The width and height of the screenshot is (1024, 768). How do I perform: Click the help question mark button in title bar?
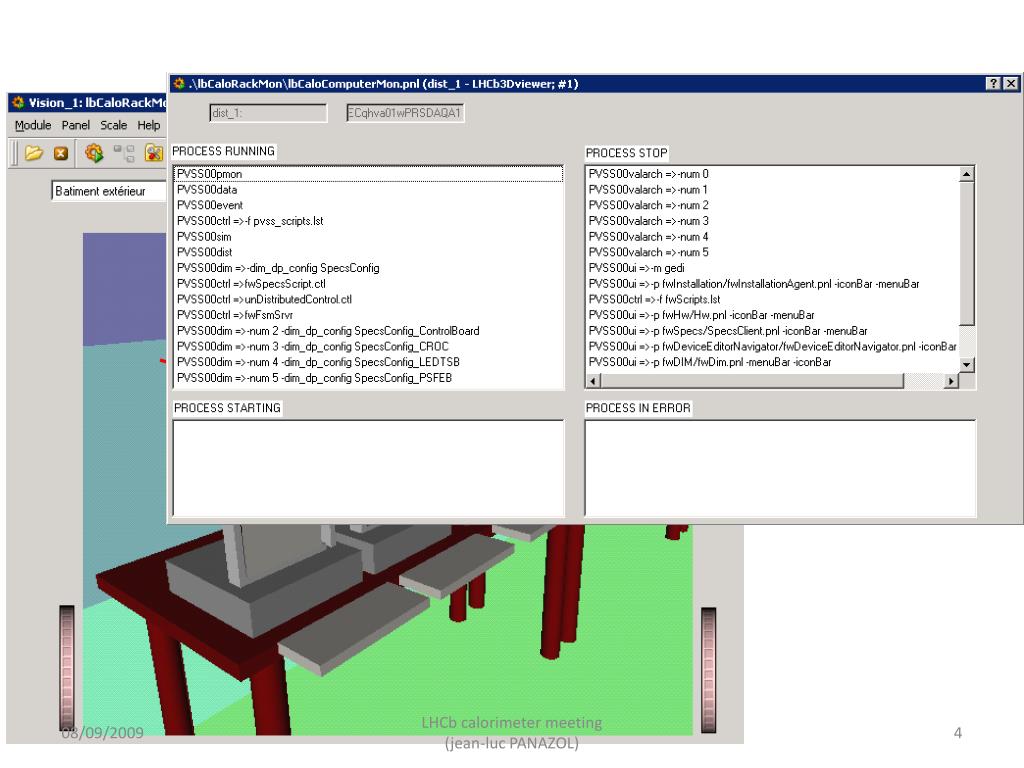point(993,84)
